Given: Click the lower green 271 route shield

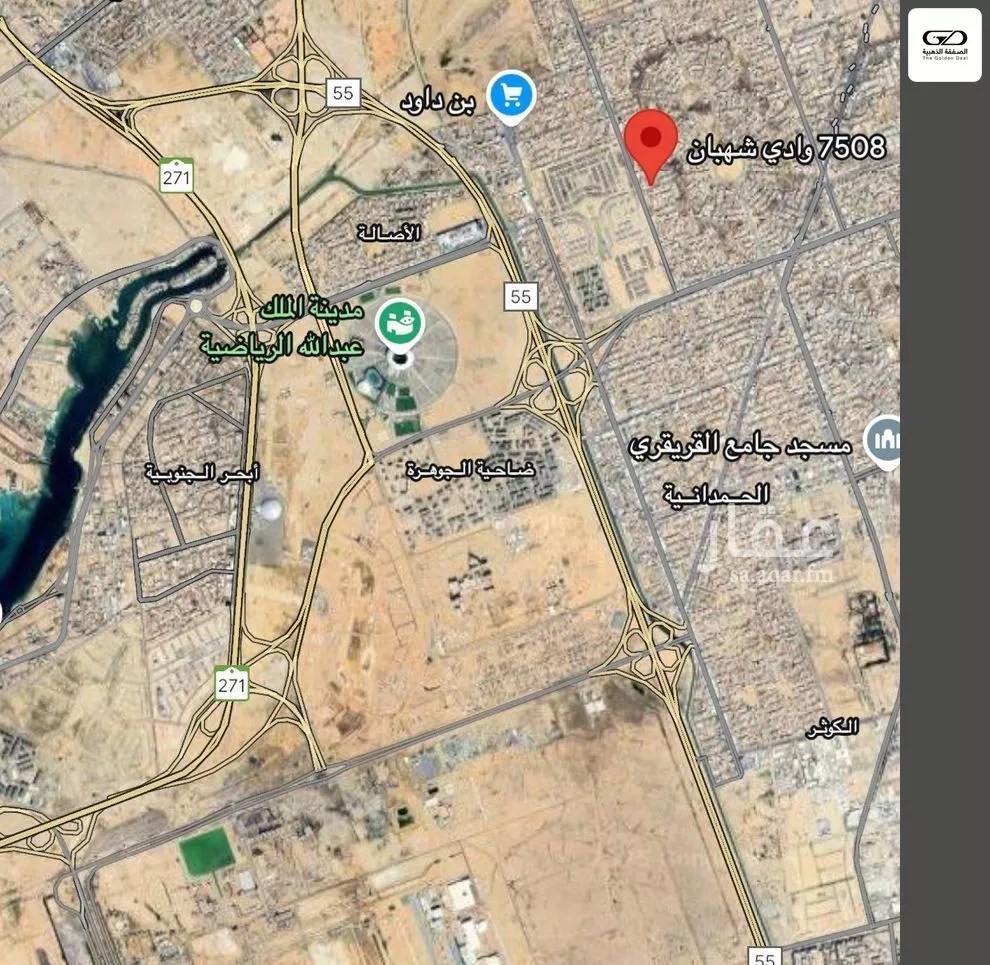Looking at the screenshot, I should (x=232, y=683).
